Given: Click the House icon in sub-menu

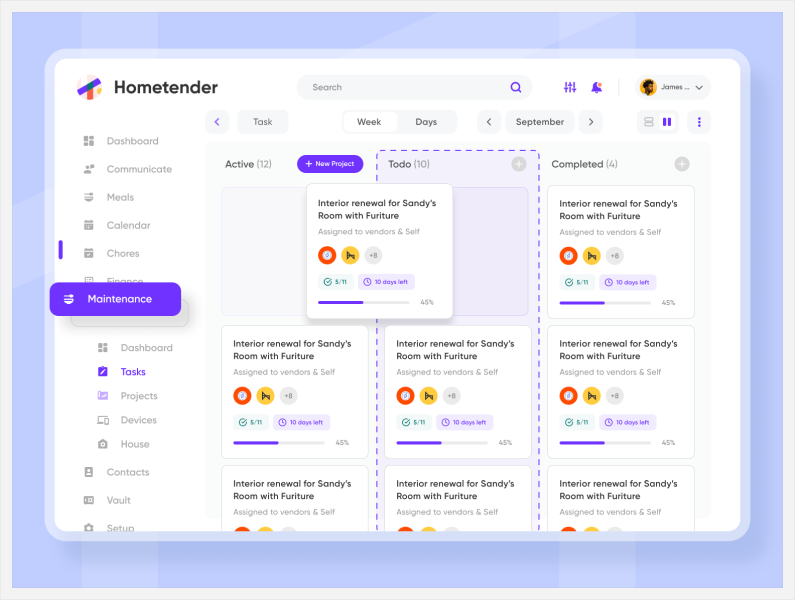Looking at the screenshot, I should (103, 444).
